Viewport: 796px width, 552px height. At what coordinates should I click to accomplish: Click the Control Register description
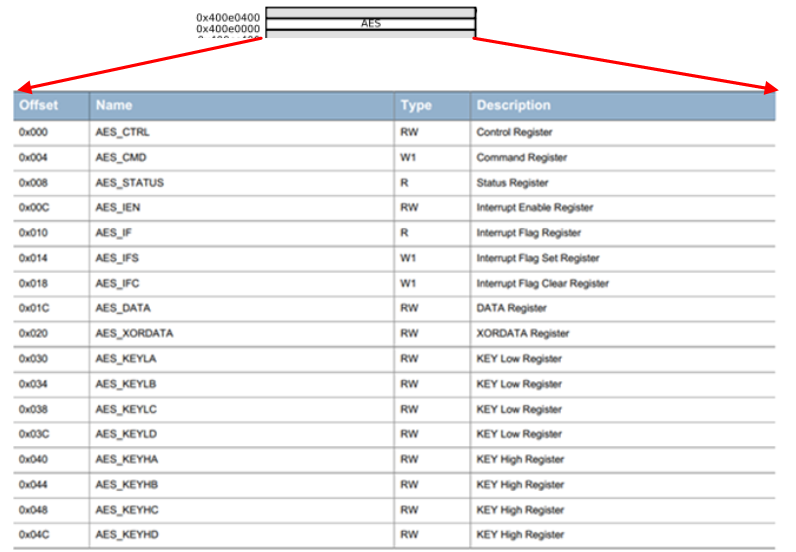pyautogui.click(x=514, y=132)
